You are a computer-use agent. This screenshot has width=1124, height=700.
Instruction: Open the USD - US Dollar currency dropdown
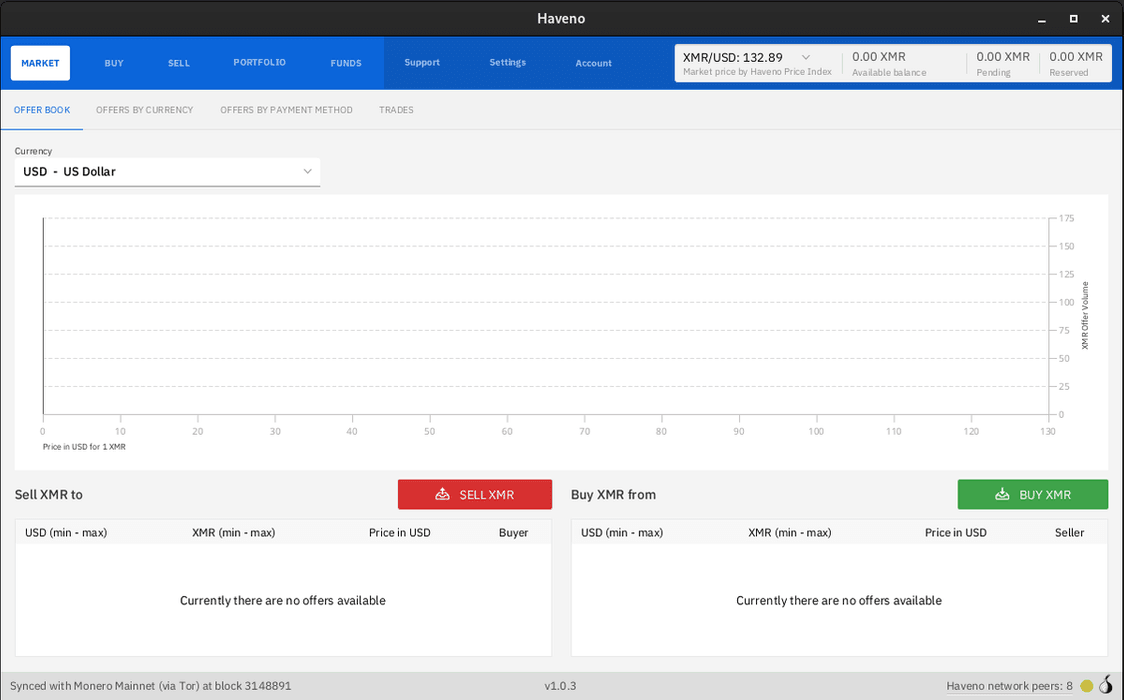pos(167,172)
